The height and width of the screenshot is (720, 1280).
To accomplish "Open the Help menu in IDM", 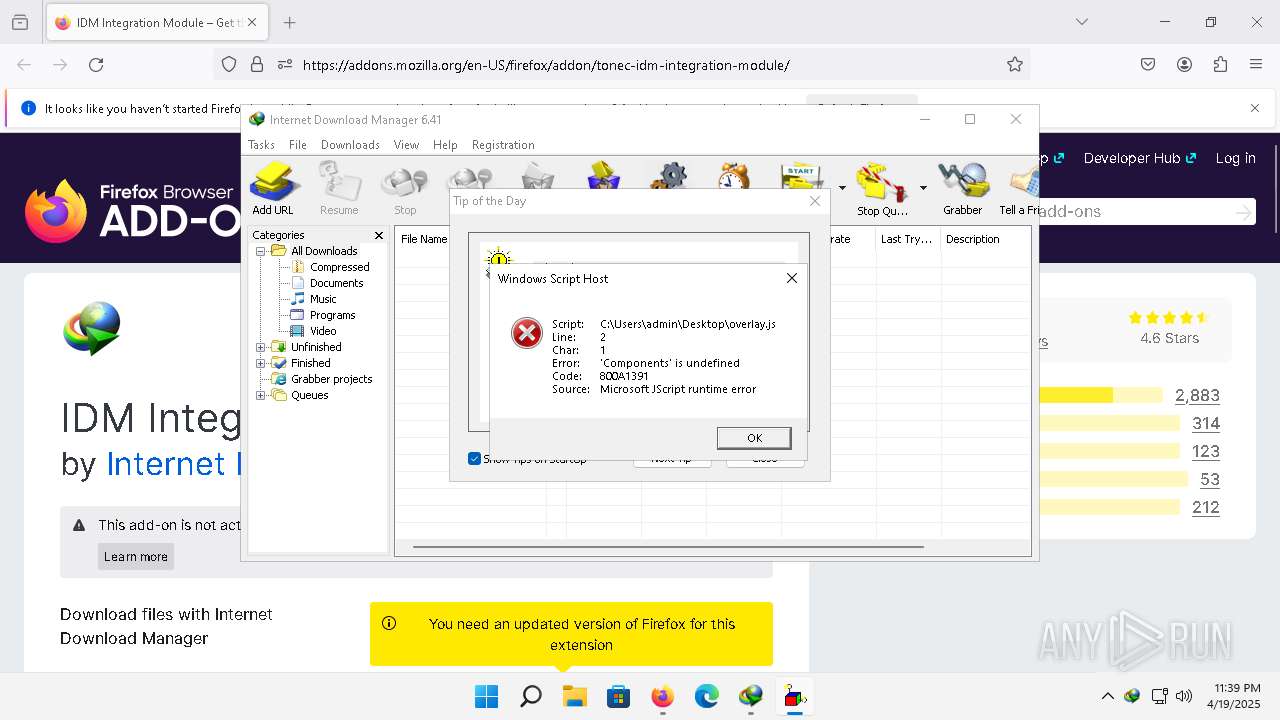I will pos(445,145).
